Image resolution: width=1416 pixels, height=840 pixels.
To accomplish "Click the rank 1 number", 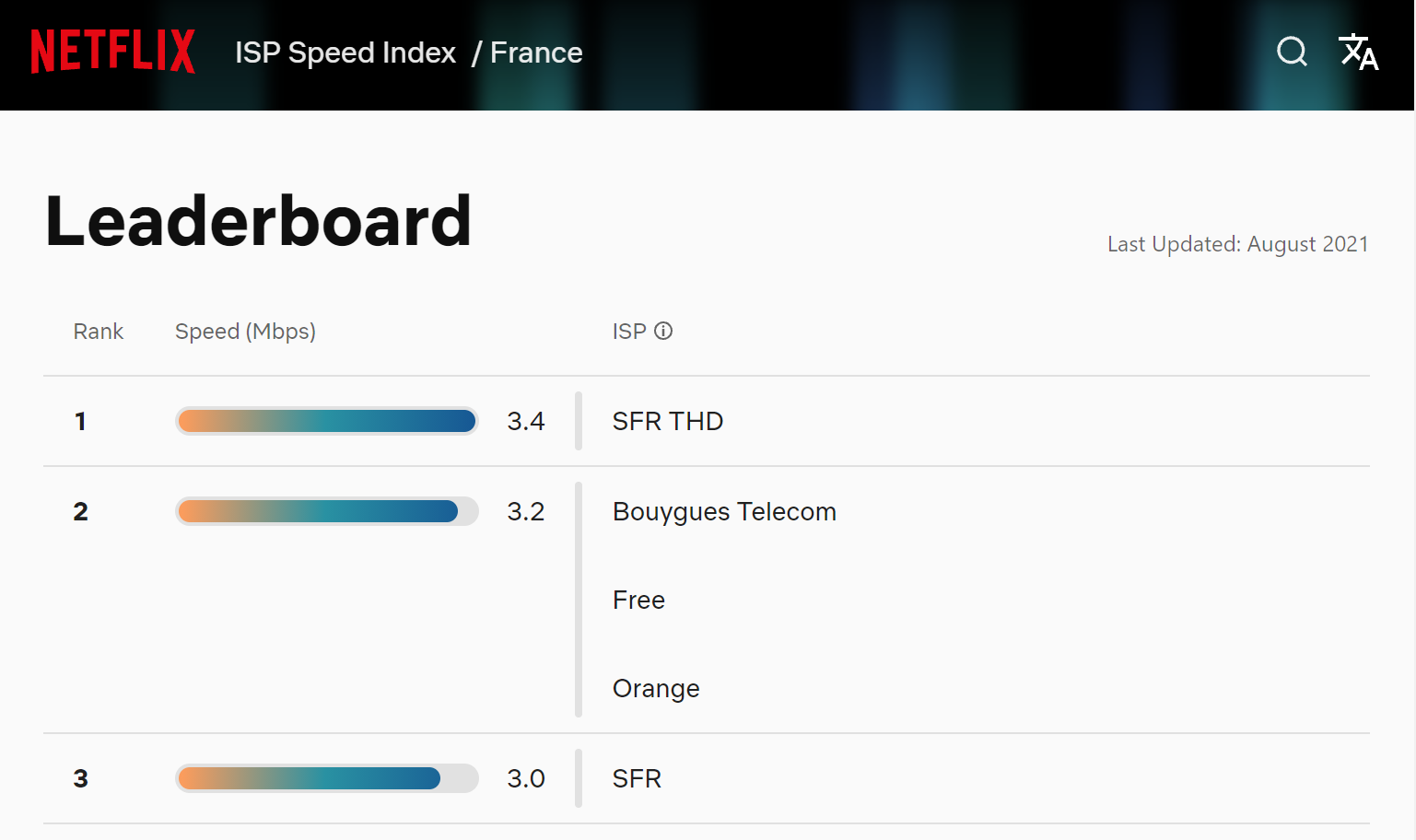I will [80, 421].
